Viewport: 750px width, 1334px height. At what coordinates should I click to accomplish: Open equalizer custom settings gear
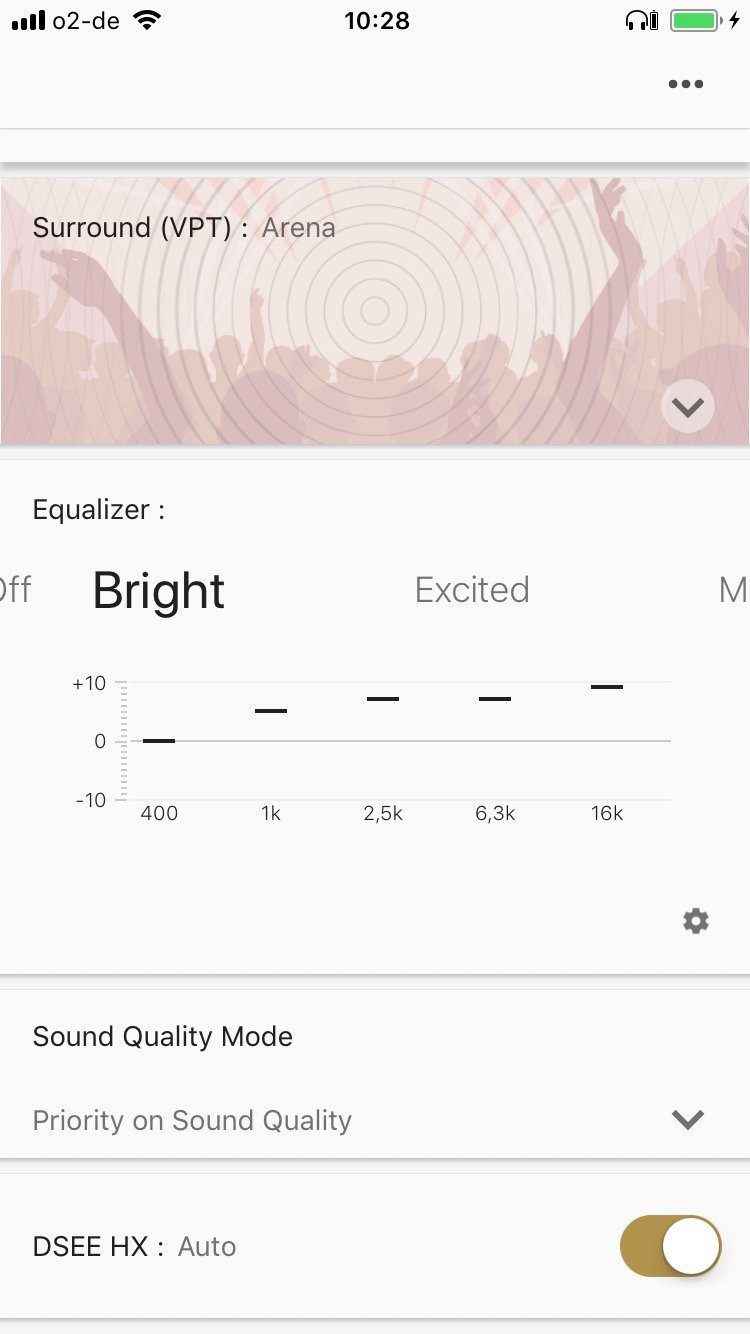click(x=696, y=921)
